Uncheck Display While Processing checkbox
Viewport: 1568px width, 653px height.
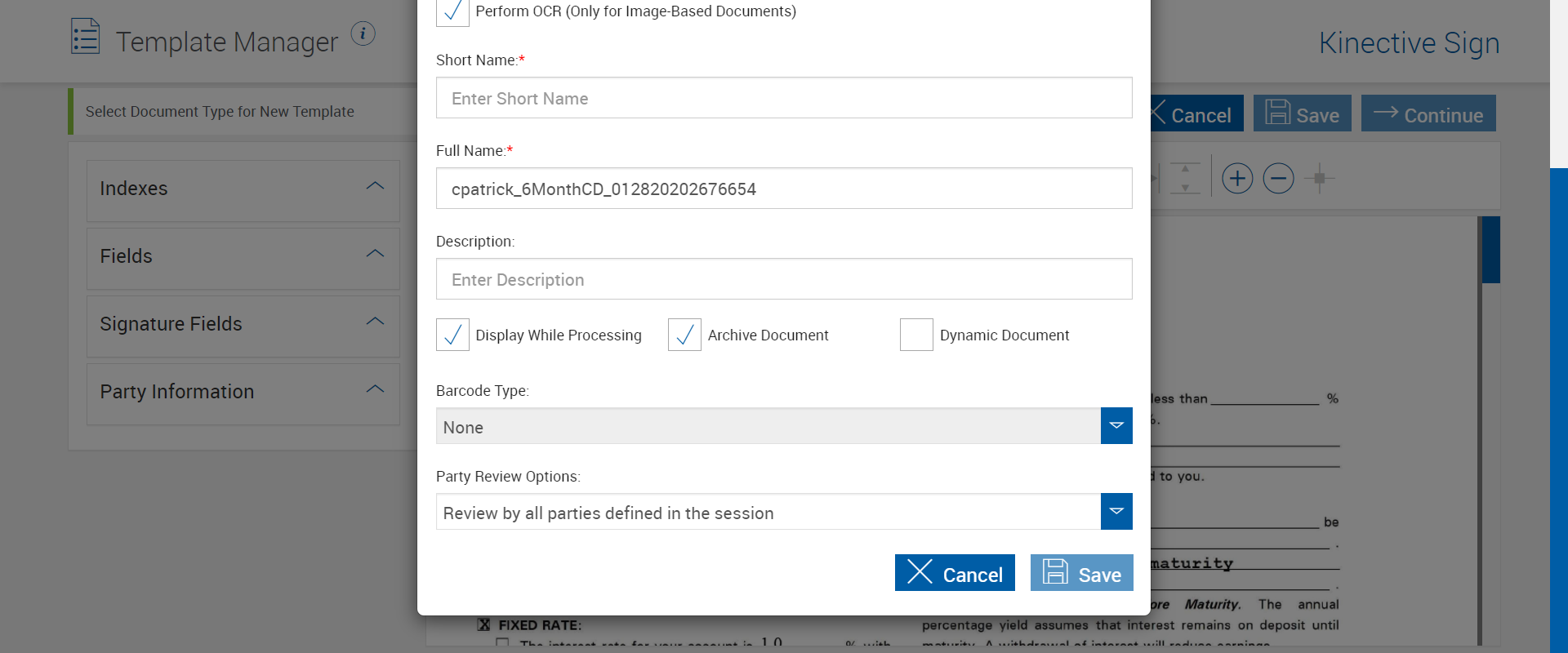[452, 335]
